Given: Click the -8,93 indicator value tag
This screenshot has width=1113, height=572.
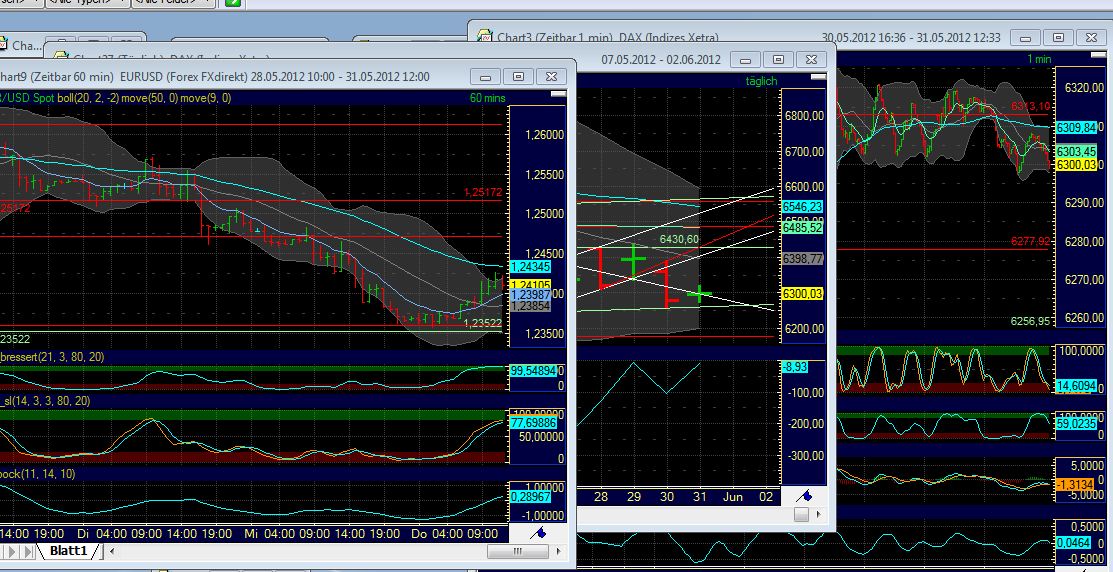Looking at the screenshot, I should coord(794,367).
